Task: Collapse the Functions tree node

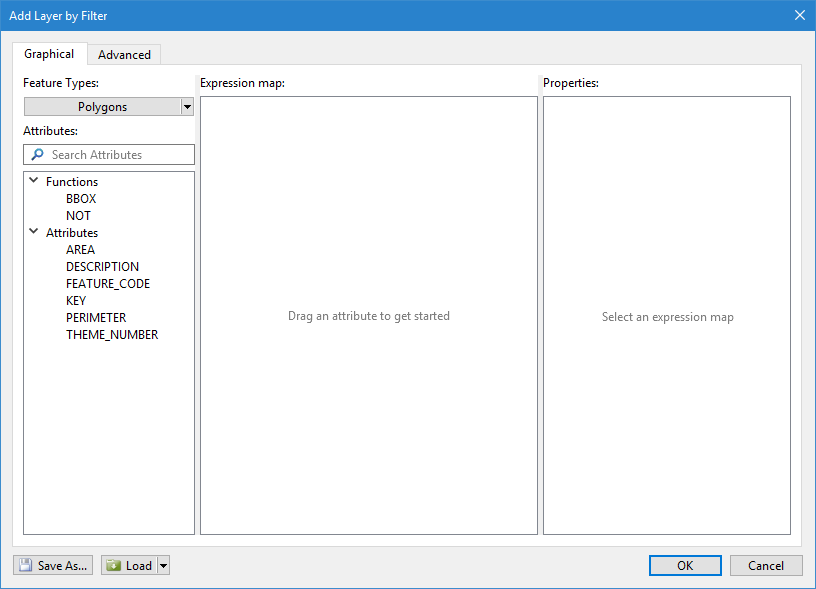Action: point(35,182)
